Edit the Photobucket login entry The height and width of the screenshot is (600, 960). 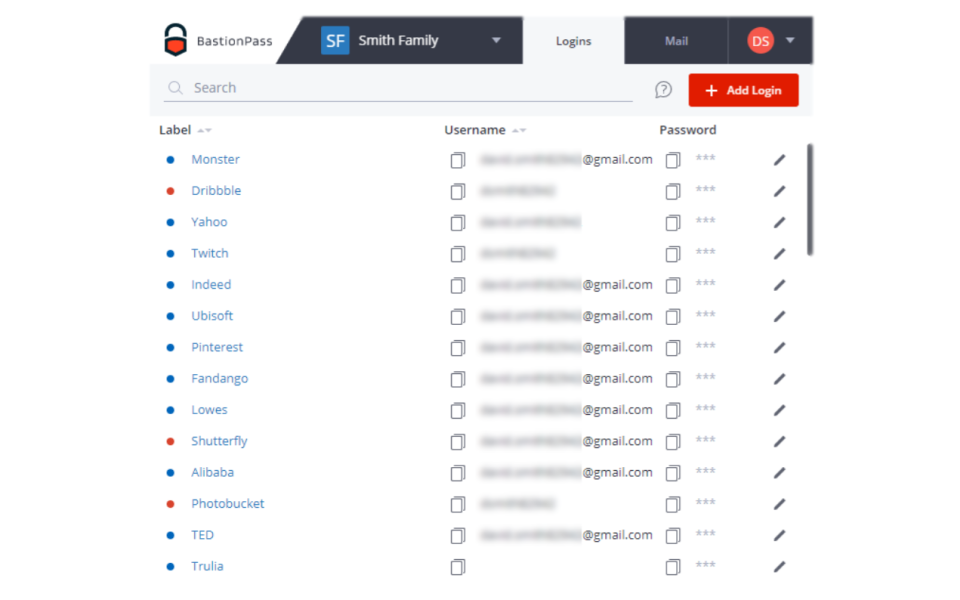point(779,503)
